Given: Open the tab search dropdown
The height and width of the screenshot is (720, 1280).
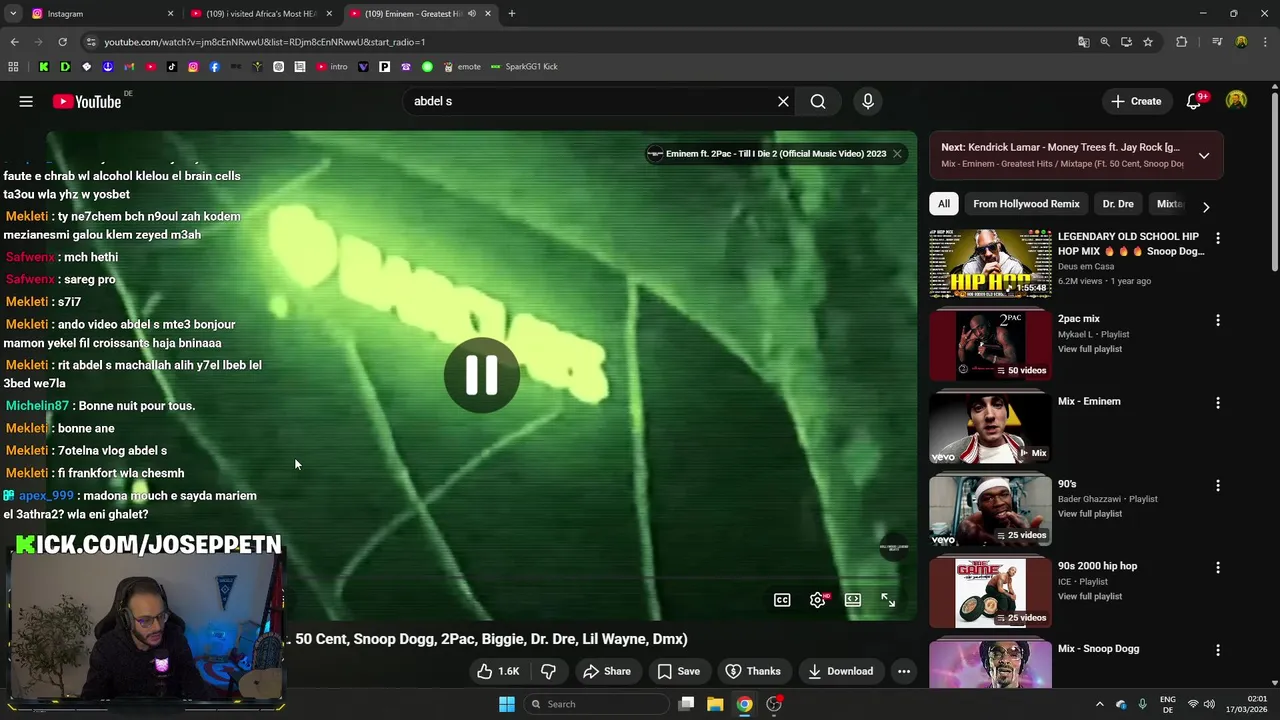Looking at the screenshot, I should coord(13,14).
